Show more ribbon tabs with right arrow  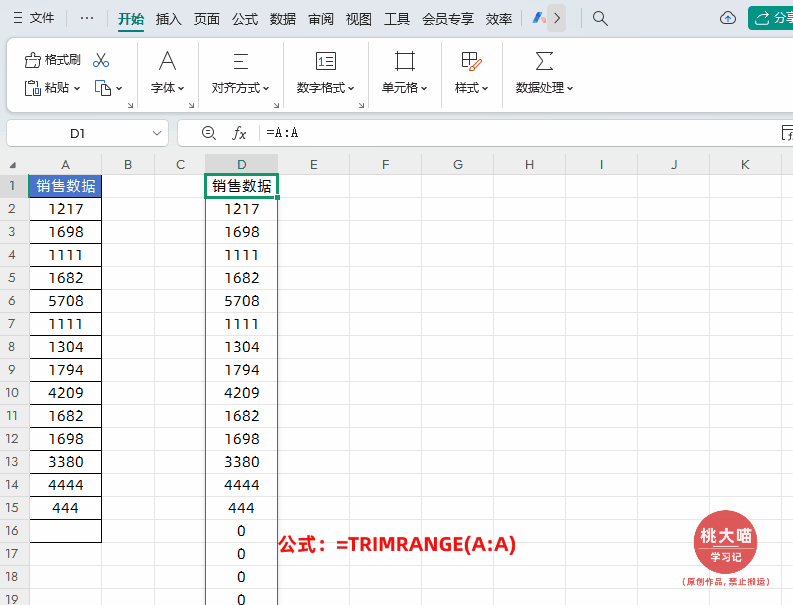pos(557,19)
